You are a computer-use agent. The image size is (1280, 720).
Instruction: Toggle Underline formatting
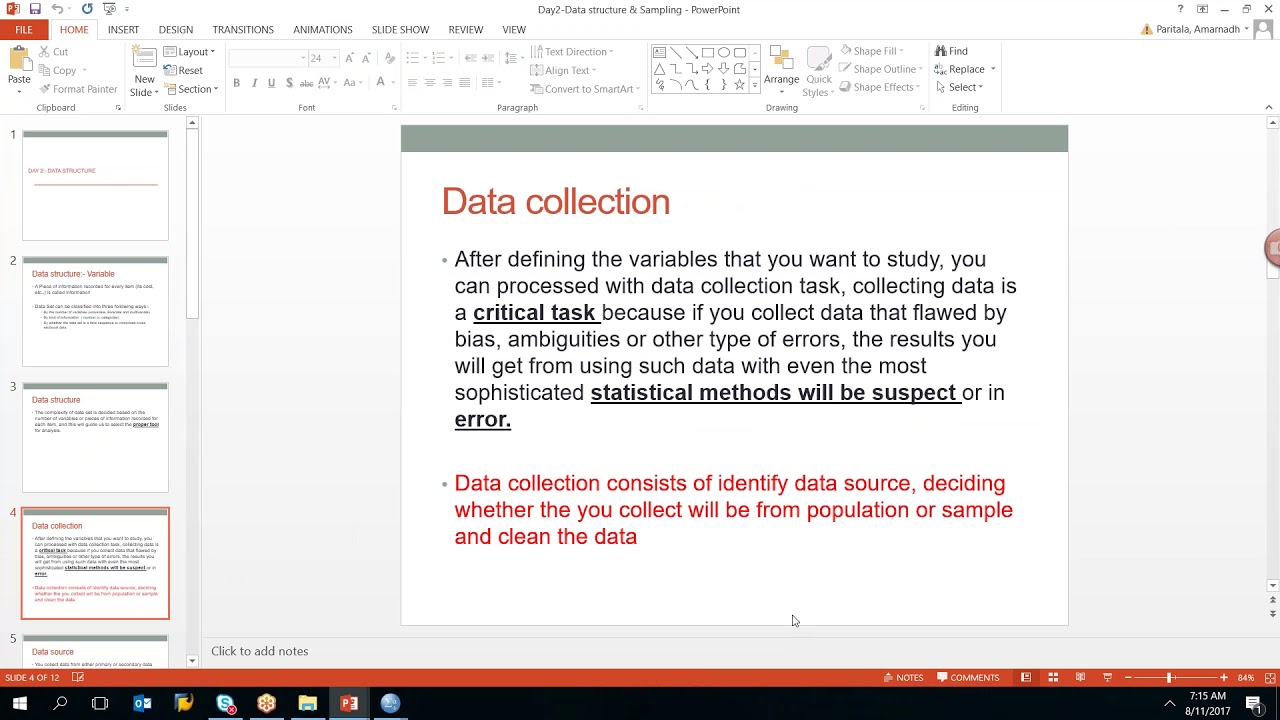point(271,83)
